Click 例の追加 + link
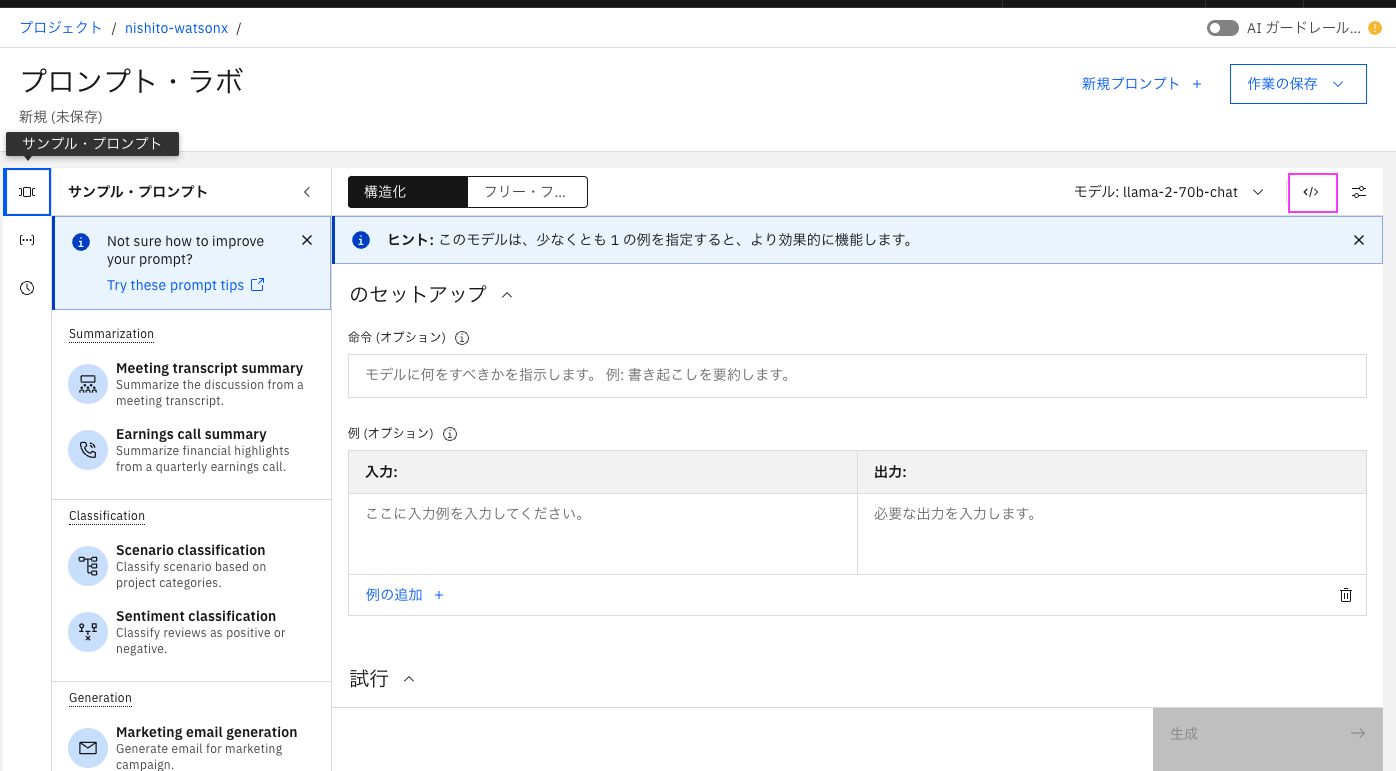This screenshot has width=1396, height=771. pyautogui.click(x=405, y=595)
